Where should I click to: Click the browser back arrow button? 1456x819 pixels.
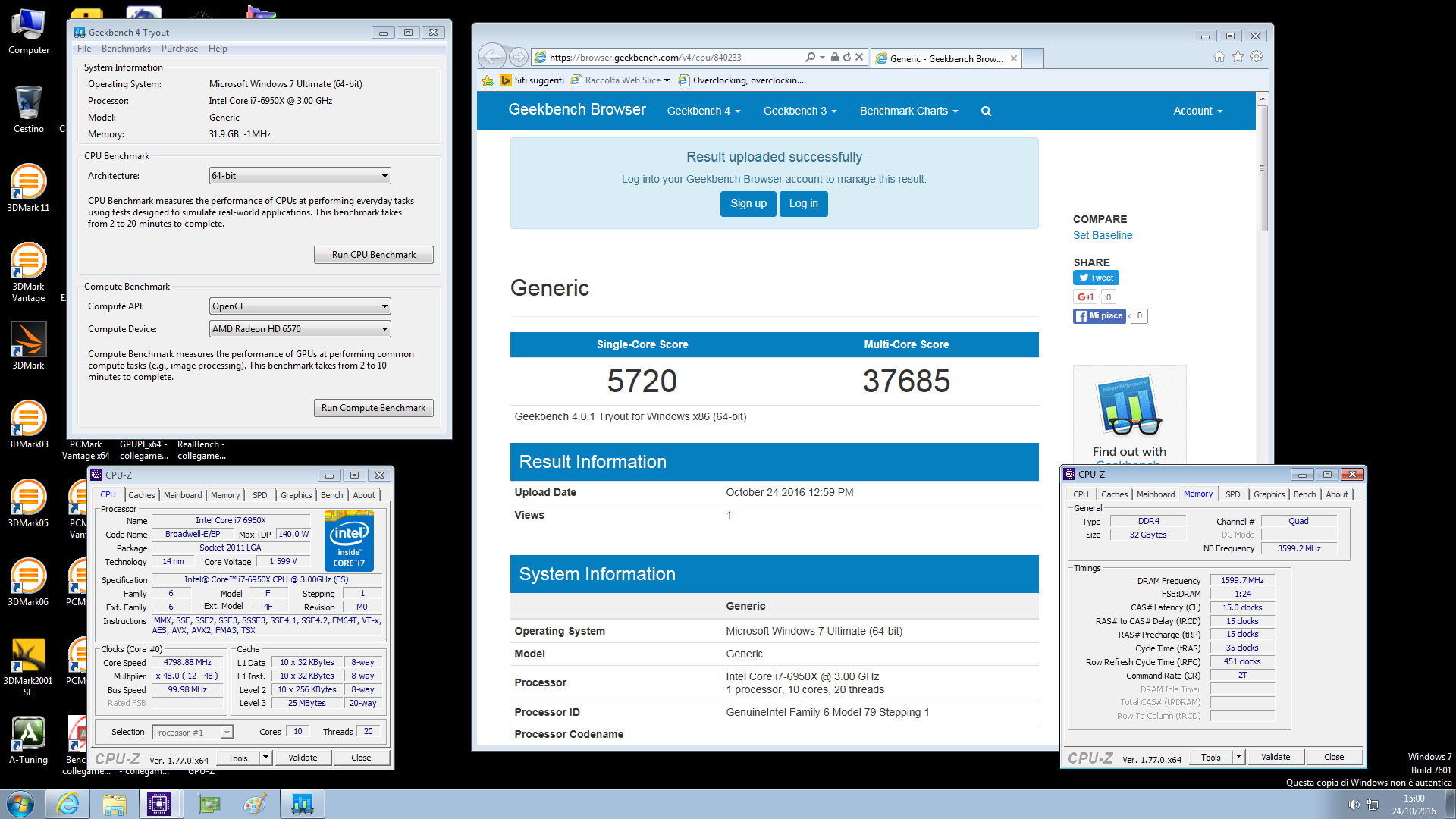[493, 57]
